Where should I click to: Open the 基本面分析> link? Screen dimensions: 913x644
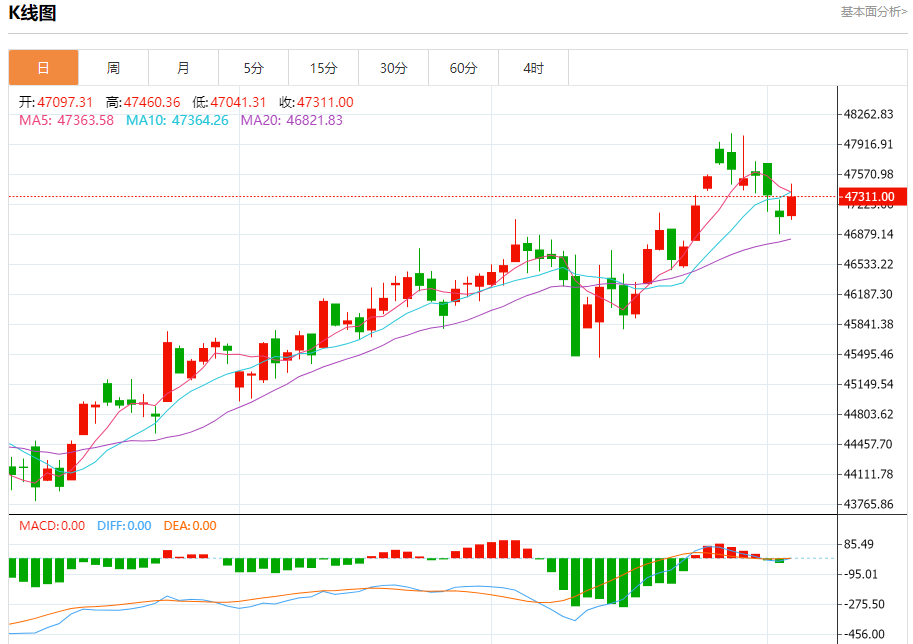pos(873,12)
